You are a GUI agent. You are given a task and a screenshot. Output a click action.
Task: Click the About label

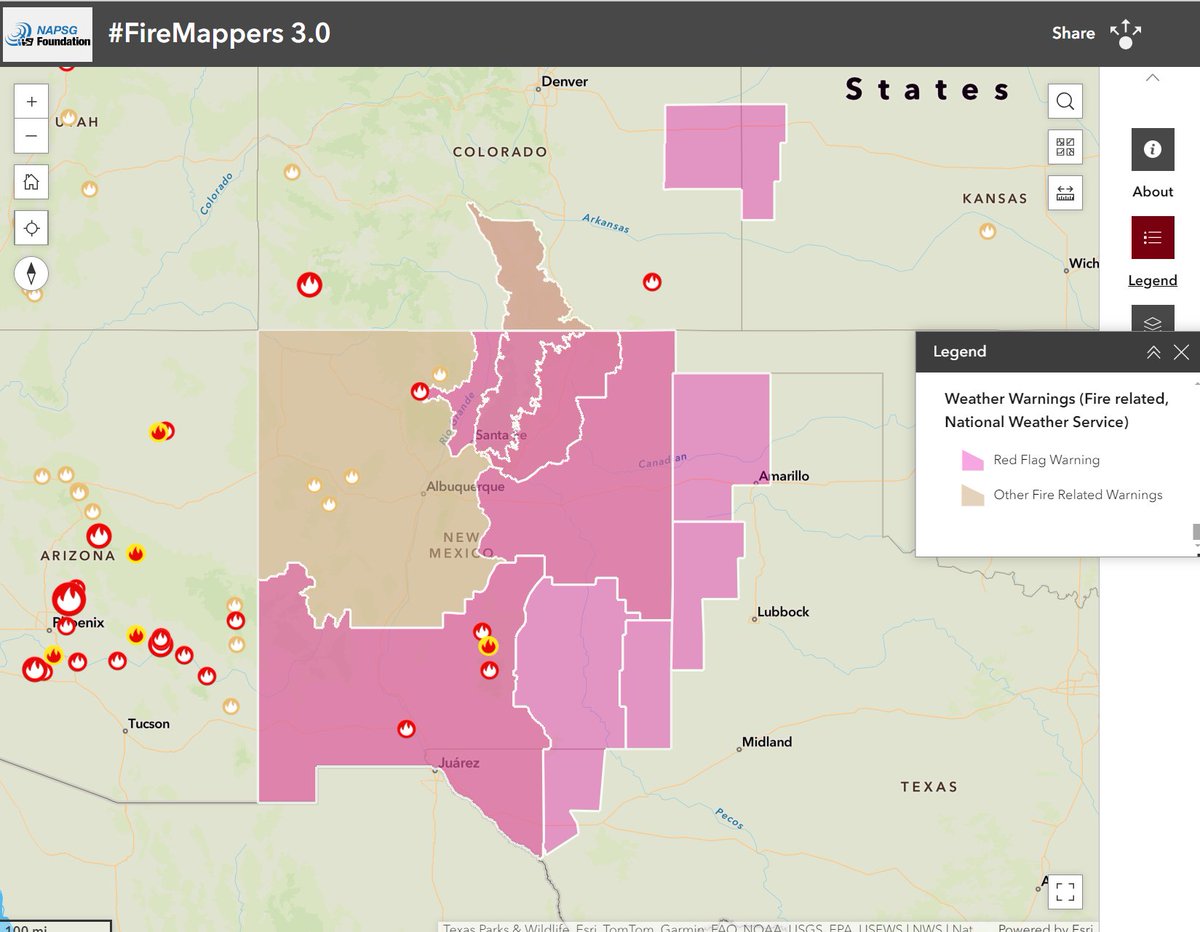[x=1153, y=191]
